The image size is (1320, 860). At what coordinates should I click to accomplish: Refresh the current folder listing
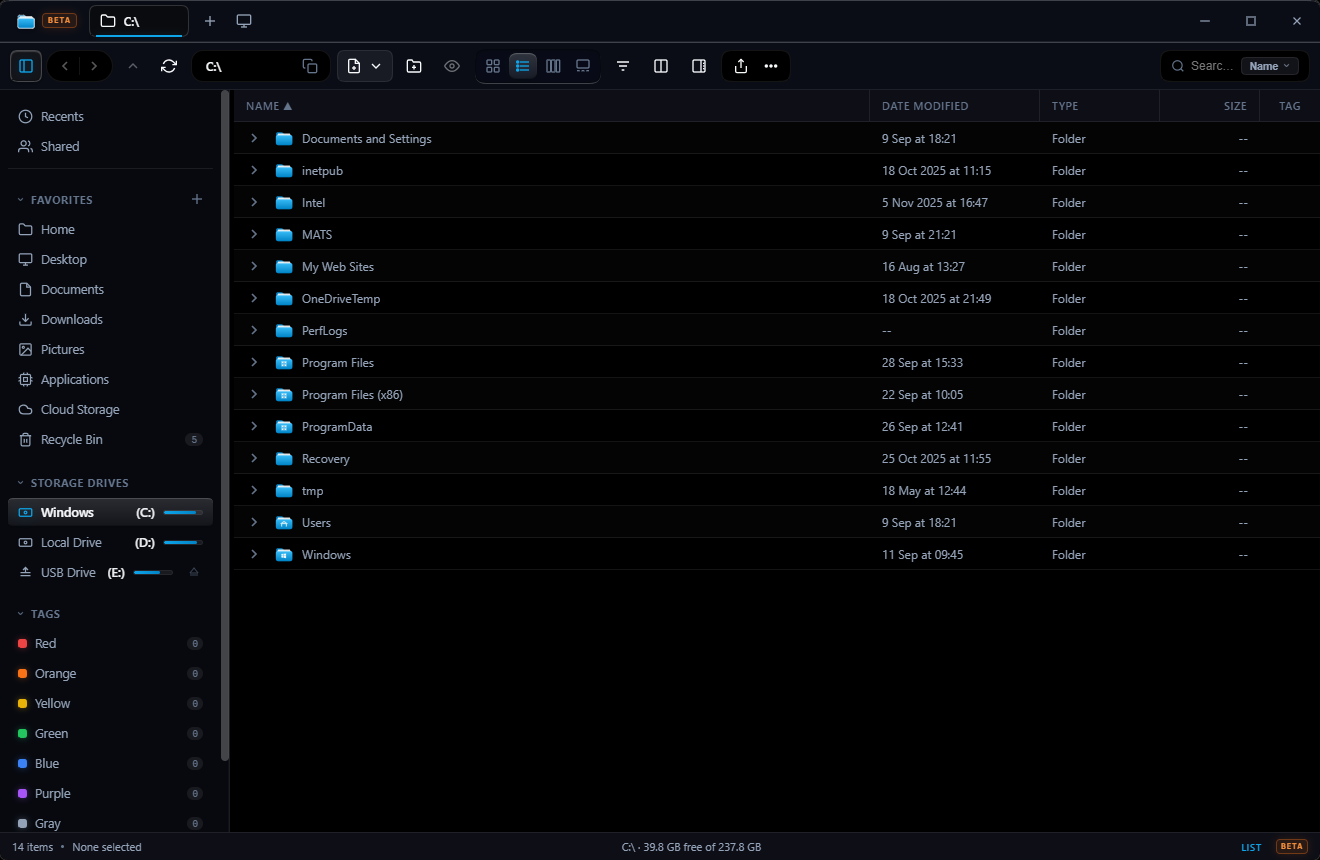[x=169, y=66]
